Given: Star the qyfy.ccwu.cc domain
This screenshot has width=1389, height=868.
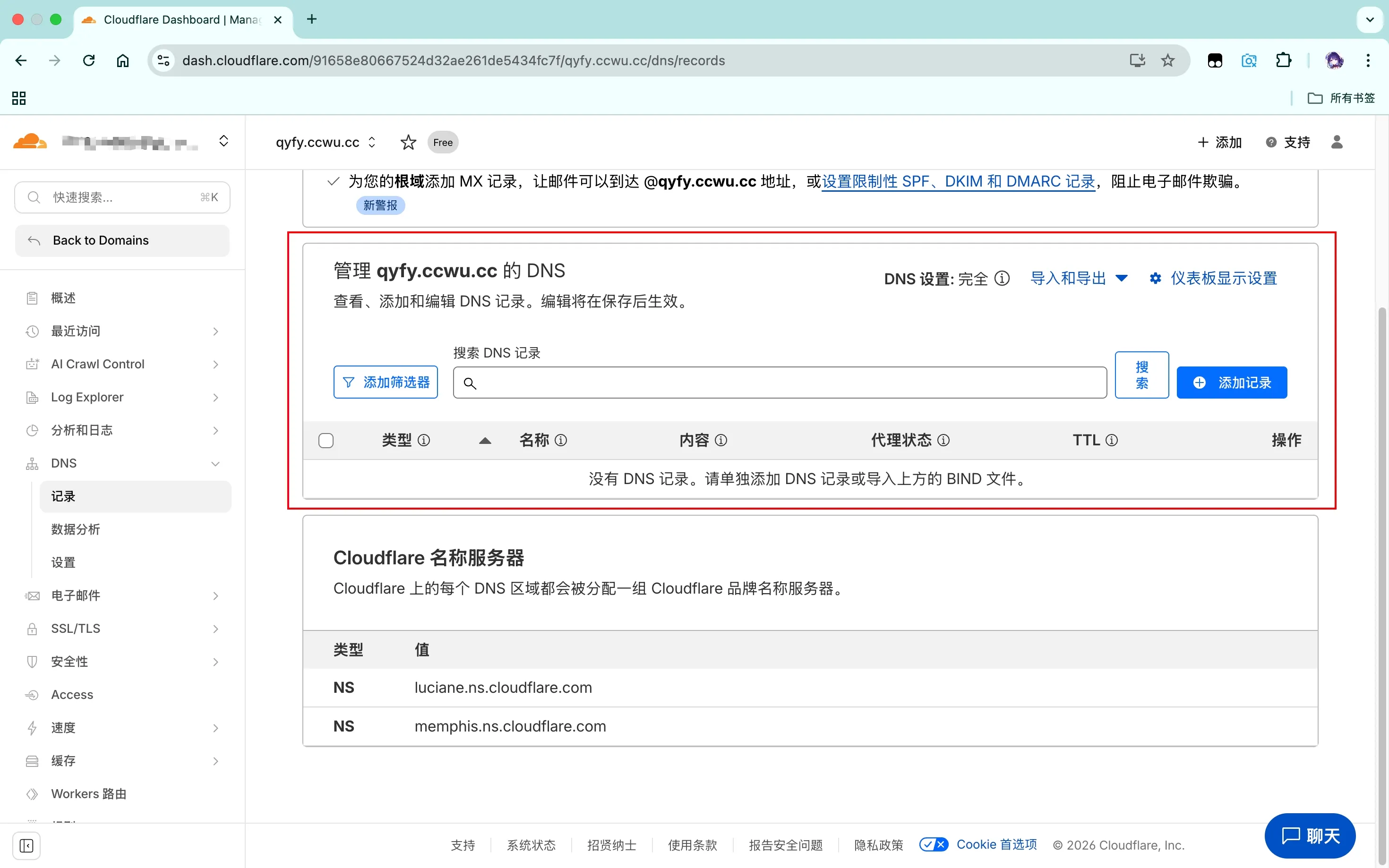Looking at the screenshot, I should coord(408,142).
